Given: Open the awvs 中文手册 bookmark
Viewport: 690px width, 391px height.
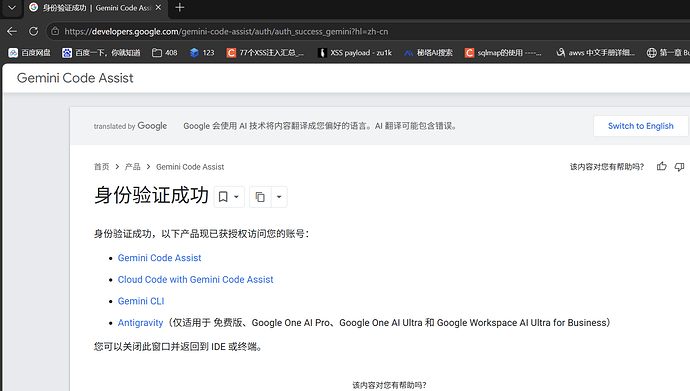Looking at the screenshot, I should tap(595, 53).
